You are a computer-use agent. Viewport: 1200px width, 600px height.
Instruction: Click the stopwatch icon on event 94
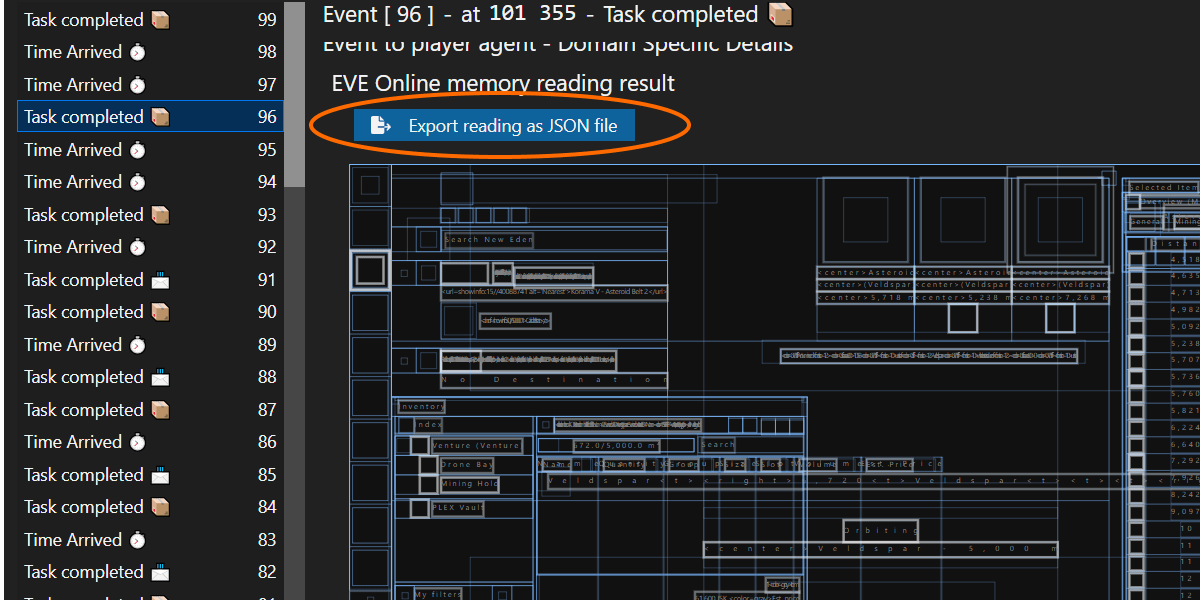click(138, 182)
